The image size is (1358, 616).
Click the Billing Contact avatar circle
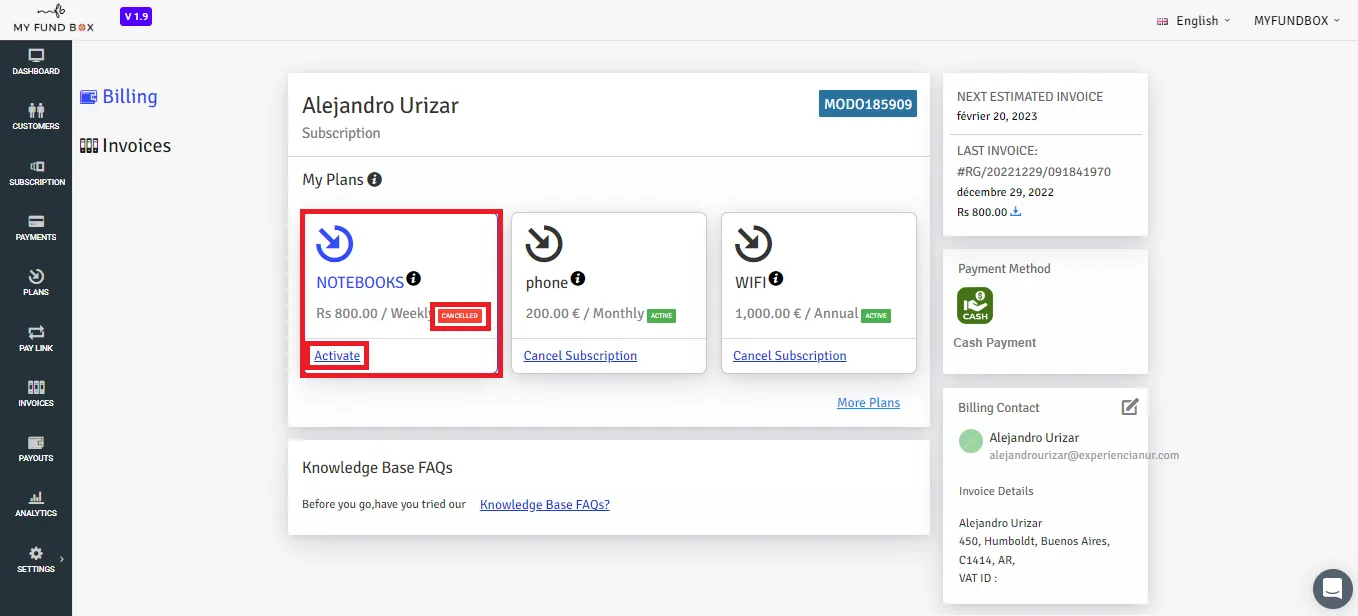pyautogui.click(x=970, y=441)
